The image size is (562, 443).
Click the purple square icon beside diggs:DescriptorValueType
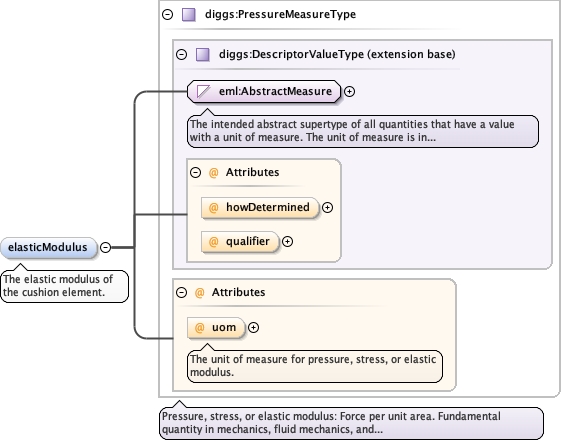(x=203, y=54)
